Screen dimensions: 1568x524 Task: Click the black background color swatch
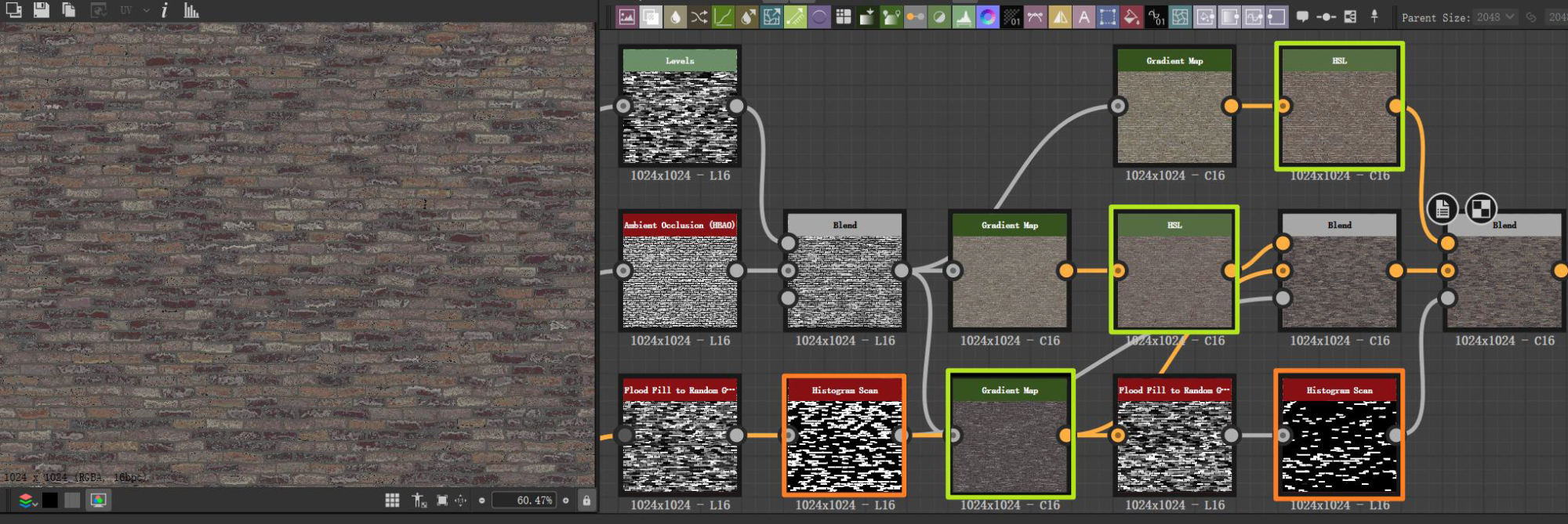pos(50,501)
